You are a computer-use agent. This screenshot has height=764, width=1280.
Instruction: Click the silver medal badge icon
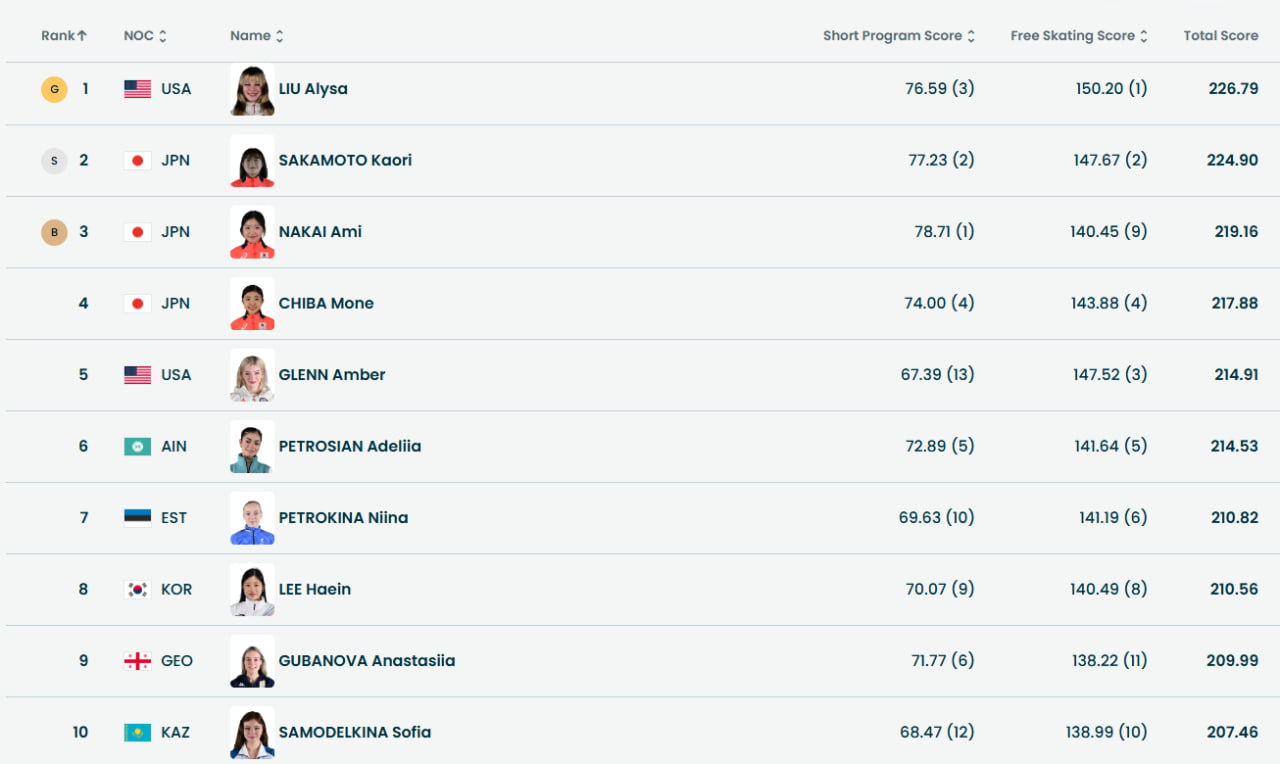pyautogui.click(x=54, y=161)
